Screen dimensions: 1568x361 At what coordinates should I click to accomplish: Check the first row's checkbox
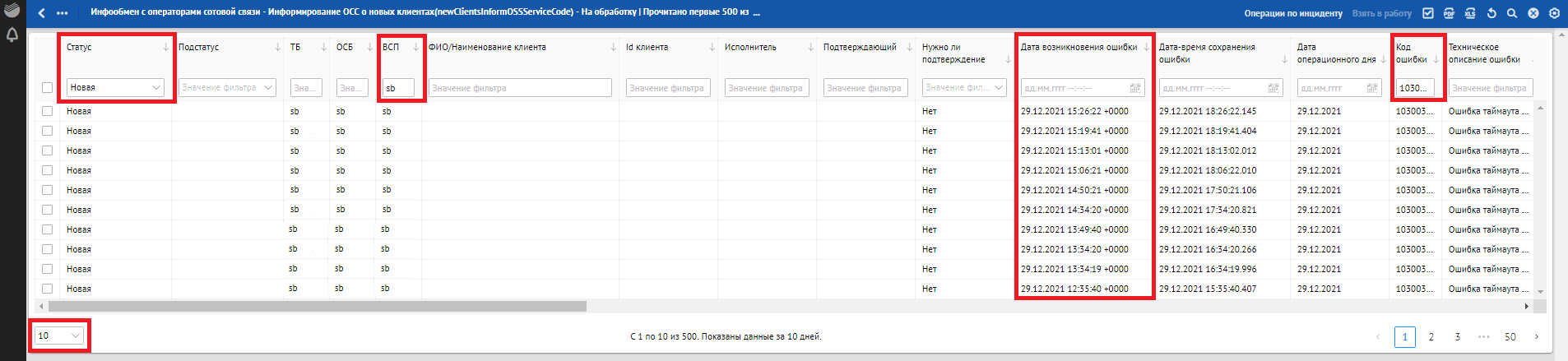coord(47,111)
